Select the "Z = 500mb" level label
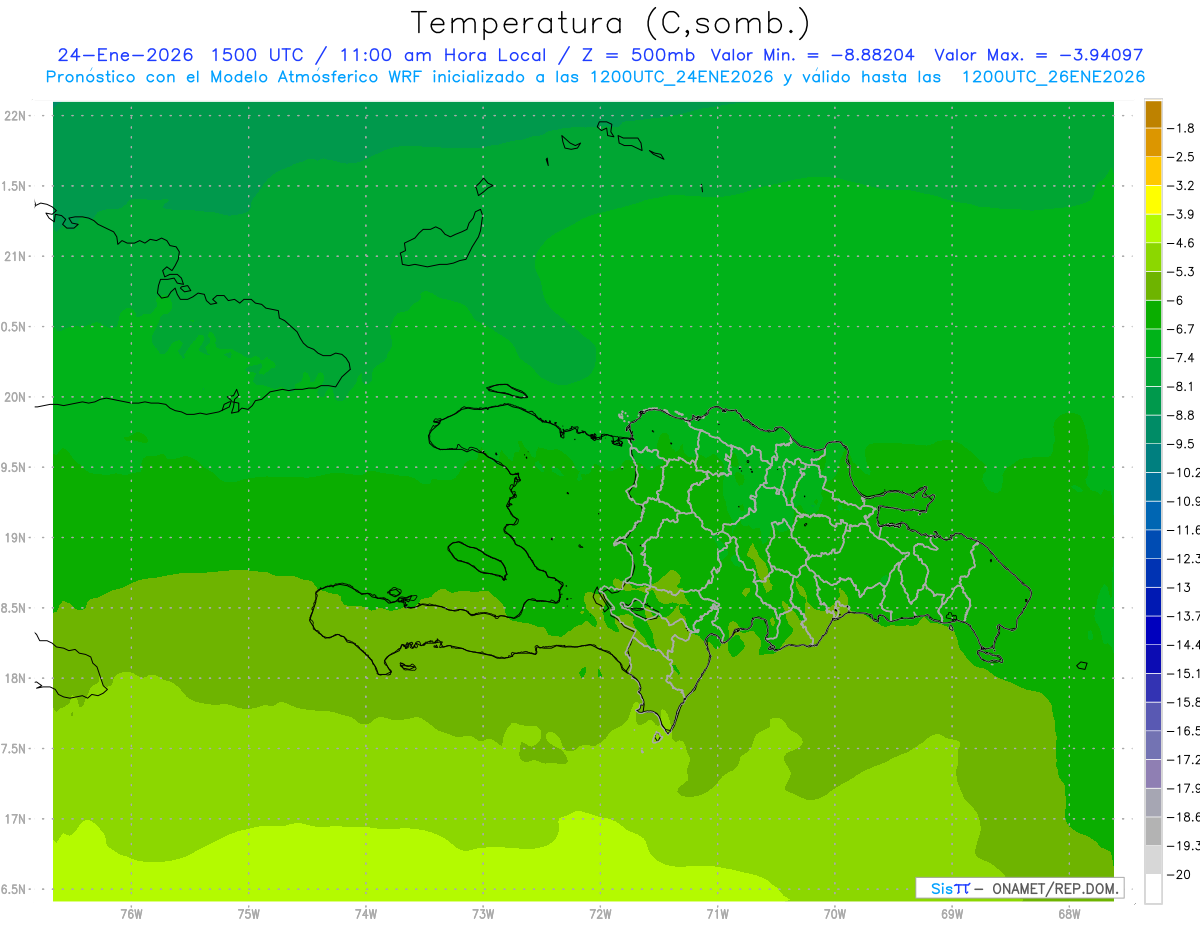Viewport: 1200px width, 927px height. (x=639, y=56)
